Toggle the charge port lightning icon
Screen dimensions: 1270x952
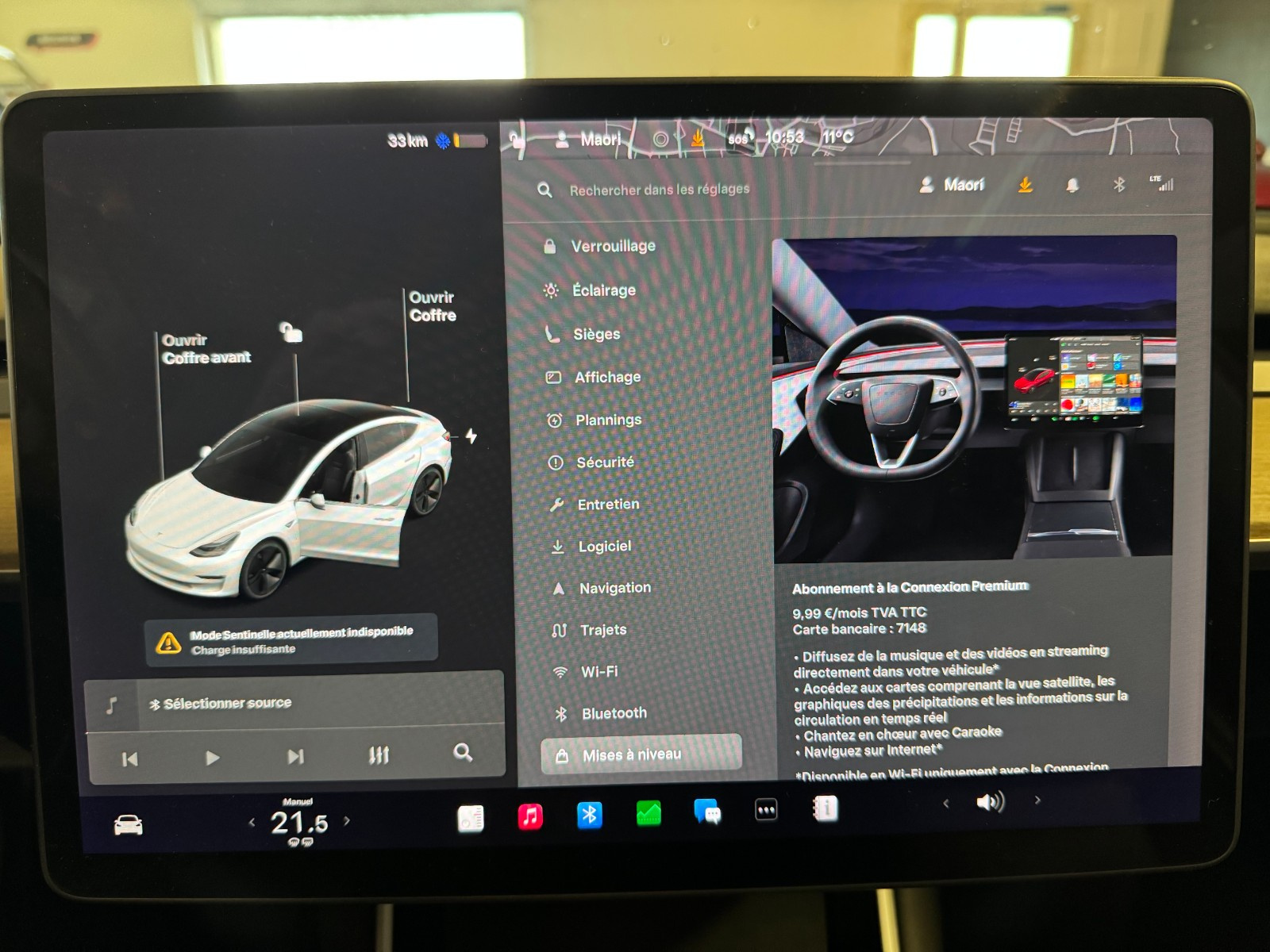471,436
